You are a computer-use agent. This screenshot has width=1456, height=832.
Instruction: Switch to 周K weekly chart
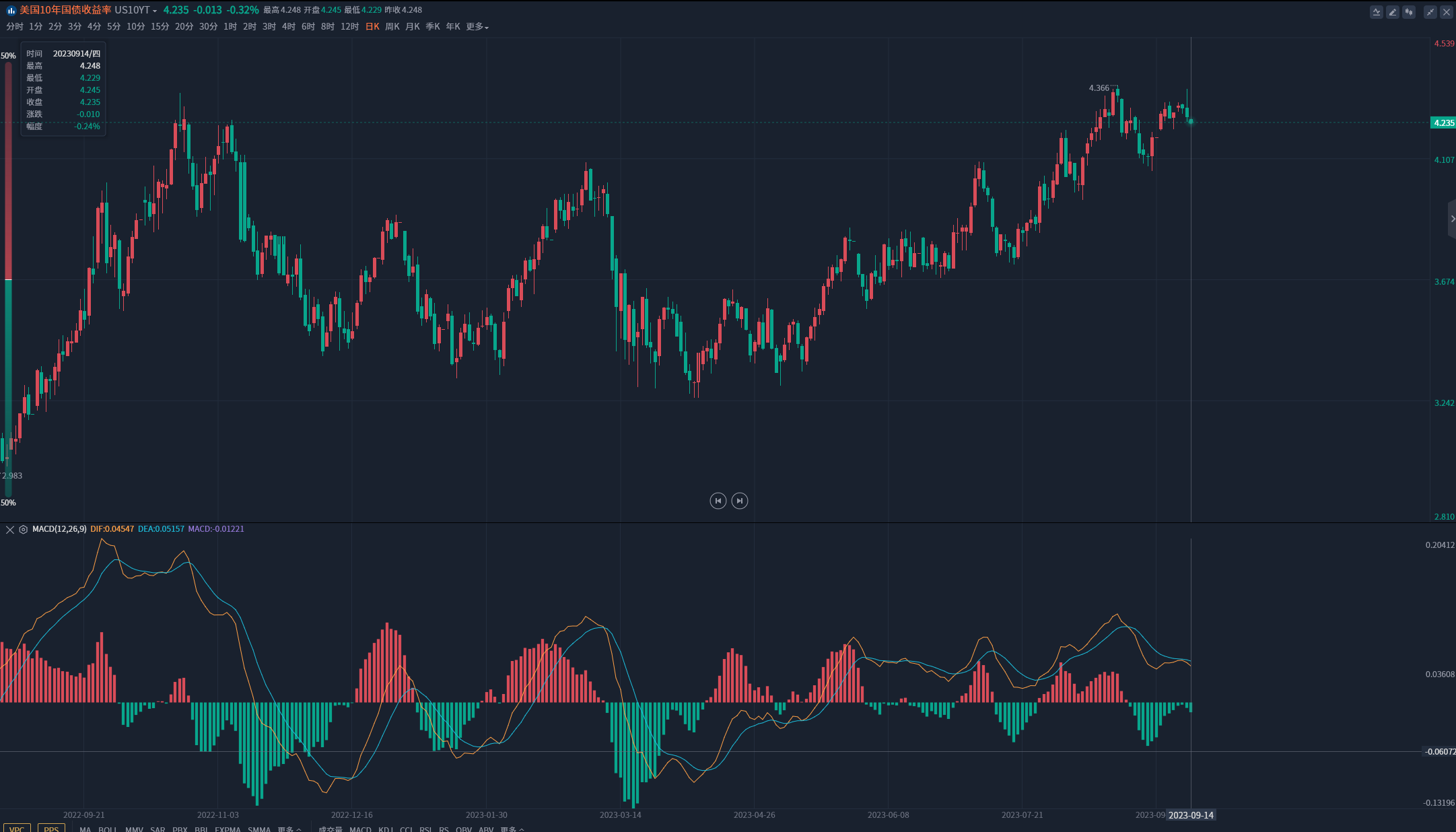(x=392, y=27)
